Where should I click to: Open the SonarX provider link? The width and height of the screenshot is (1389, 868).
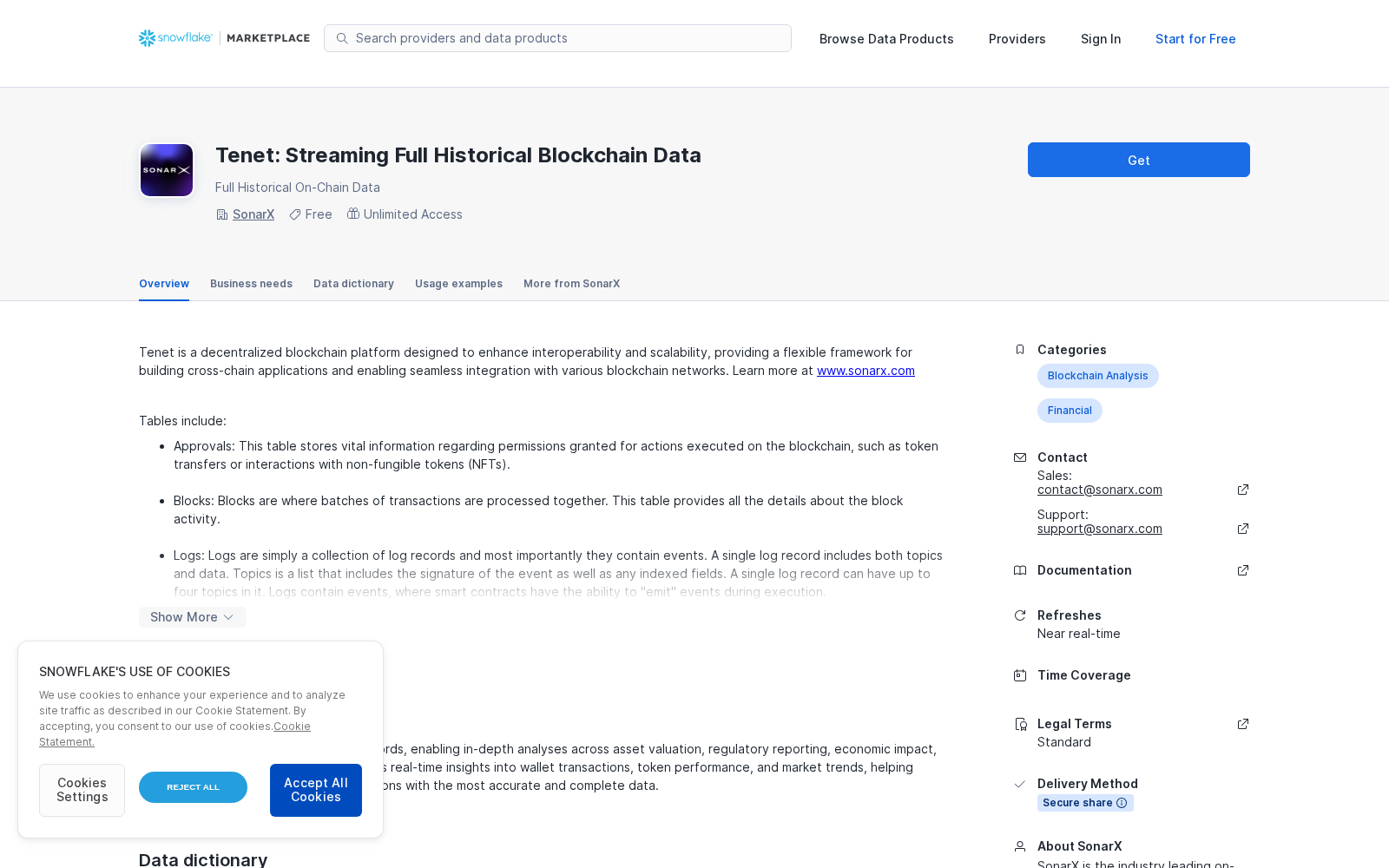253,214
